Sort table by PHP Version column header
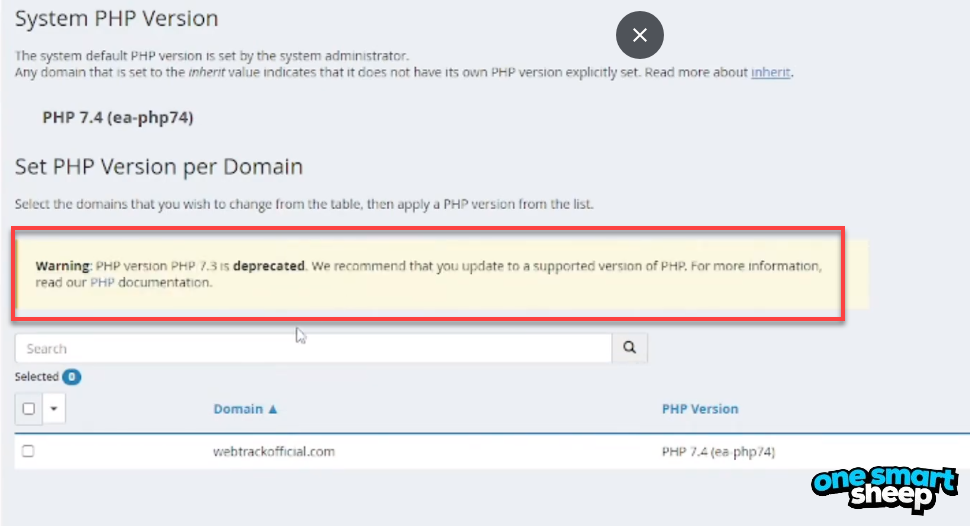 coord(700,409)
